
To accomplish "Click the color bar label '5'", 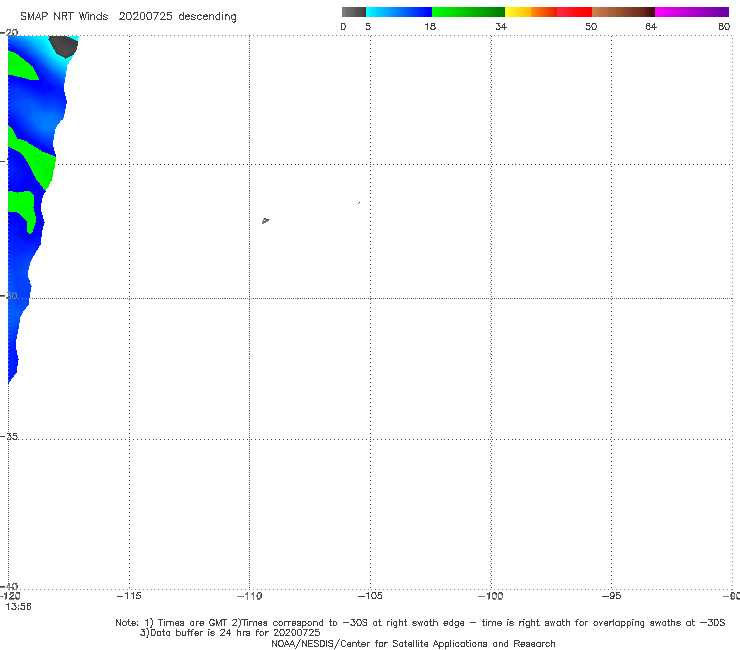I will point(368,26).
